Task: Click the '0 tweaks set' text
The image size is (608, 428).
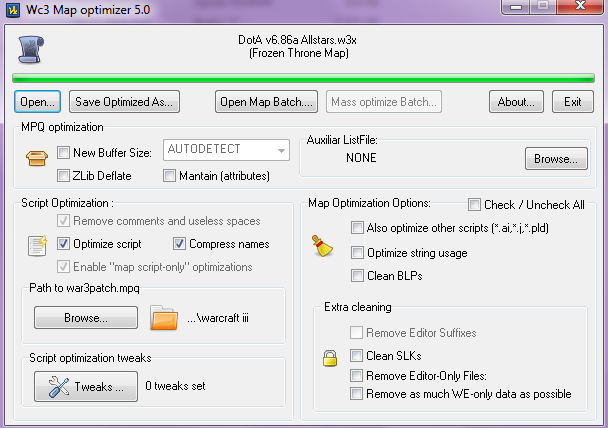Action: click(175, 386)
